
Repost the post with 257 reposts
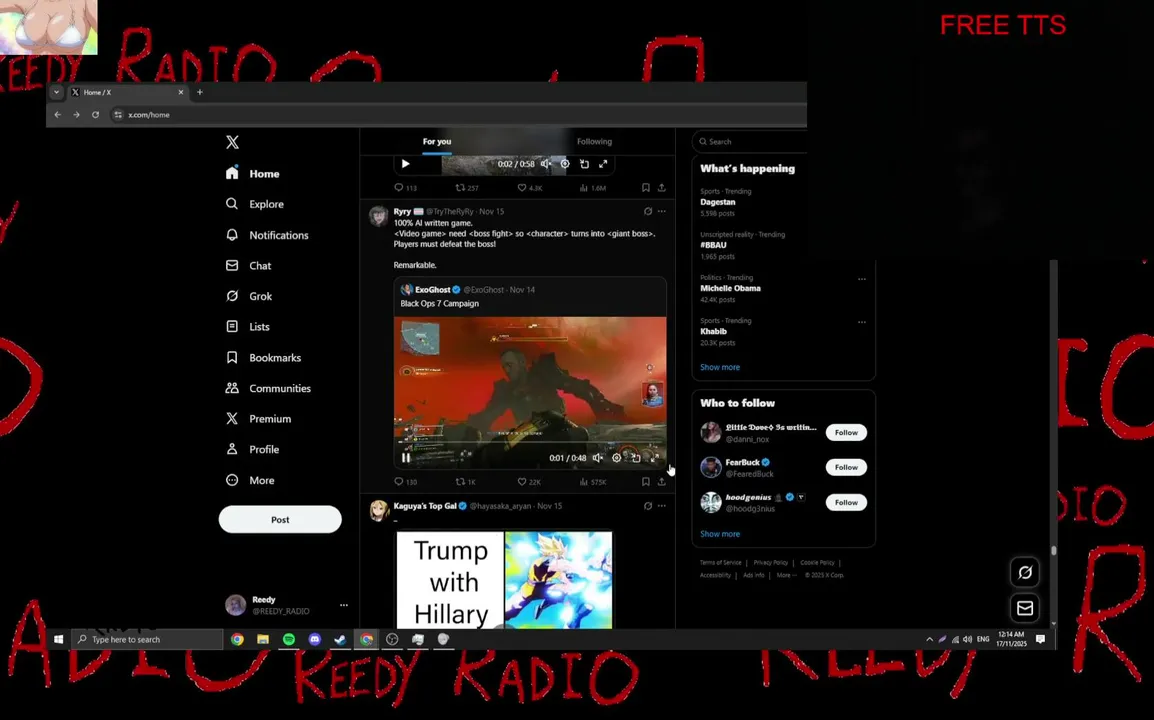coord(467,188)
